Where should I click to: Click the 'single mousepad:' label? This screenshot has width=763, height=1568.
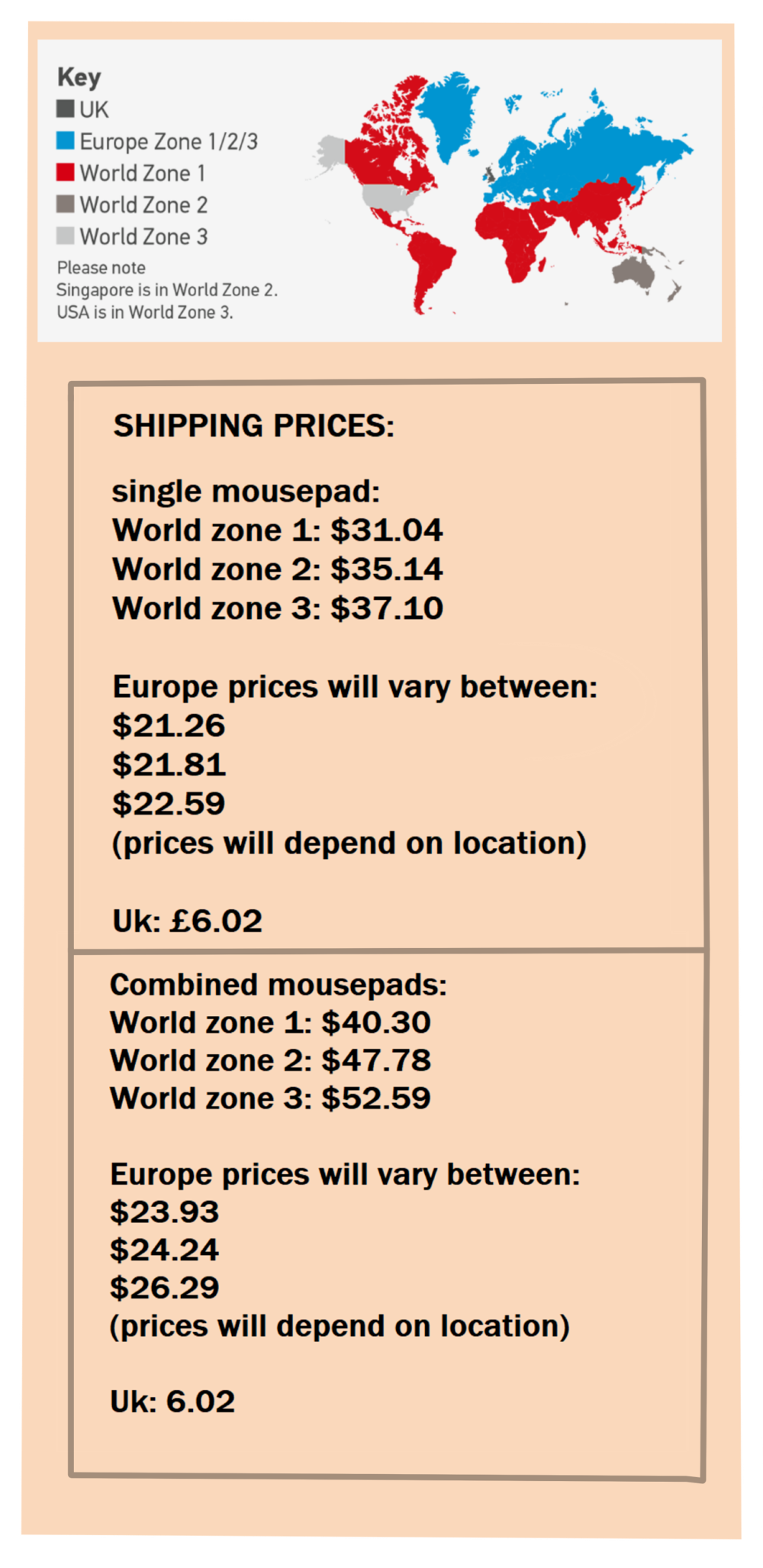(x=246, y=492)
